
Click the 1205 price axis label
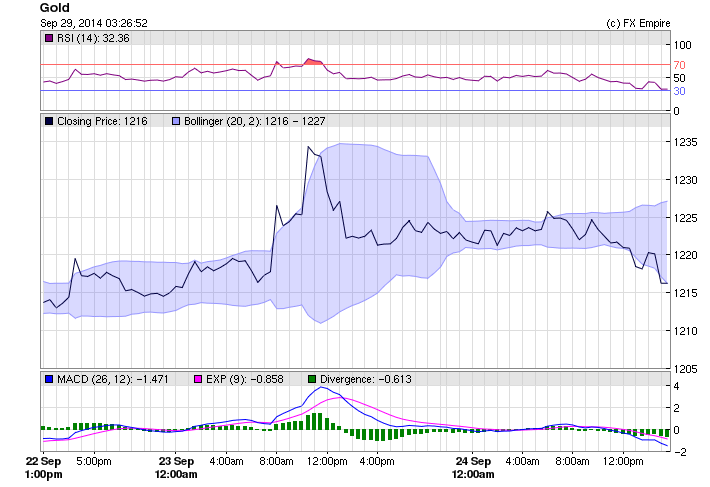point(685,369)
